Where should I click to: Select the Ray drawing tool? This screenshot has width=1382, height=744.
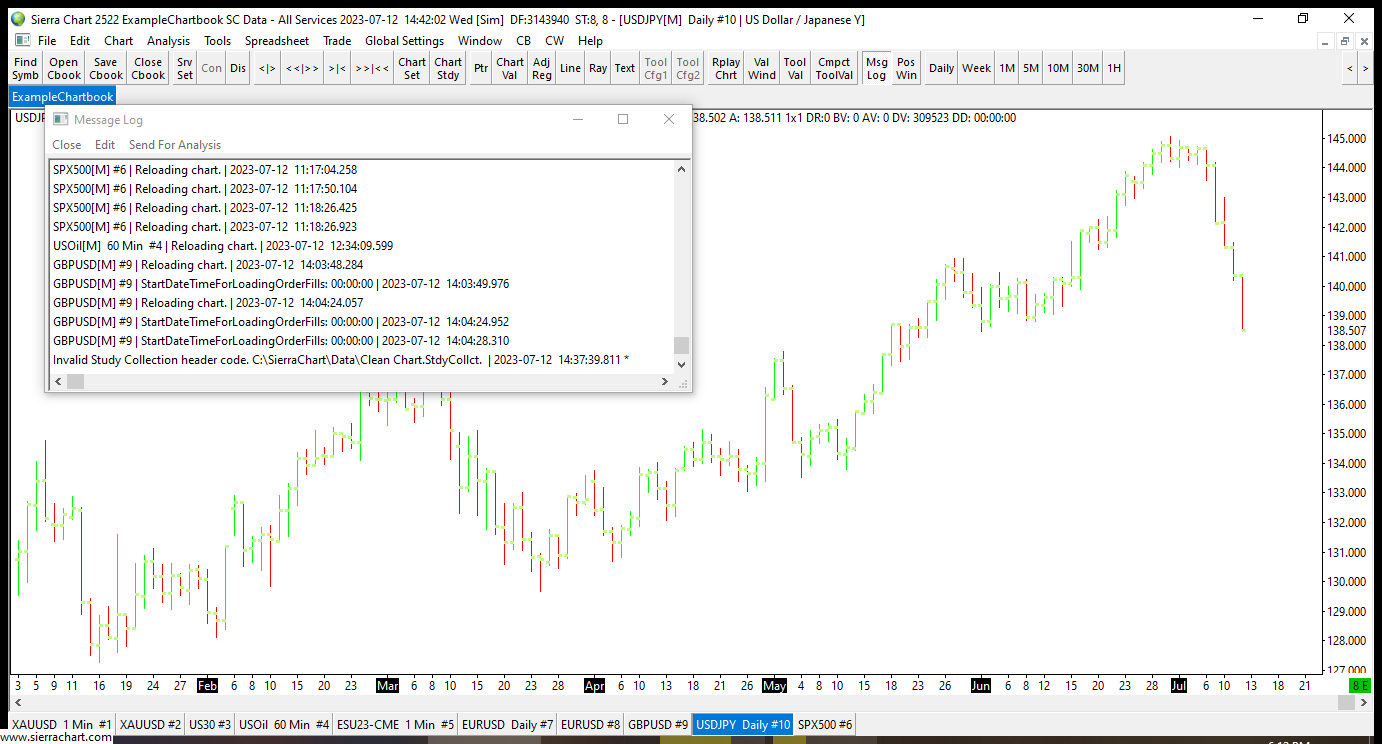pos(598,68)
